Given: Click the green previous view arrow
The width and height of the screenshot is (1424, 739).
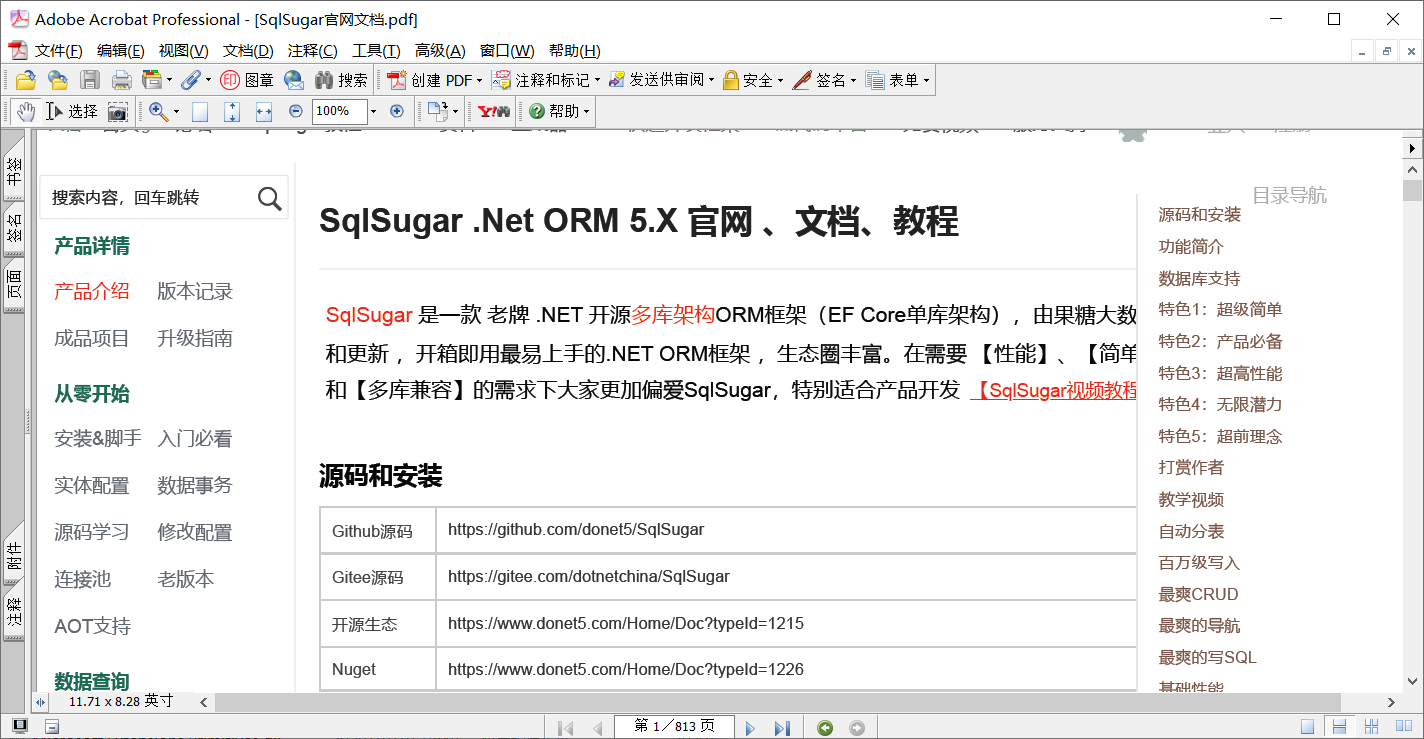Looking at the screenshot, I should (x=825, y=728).
